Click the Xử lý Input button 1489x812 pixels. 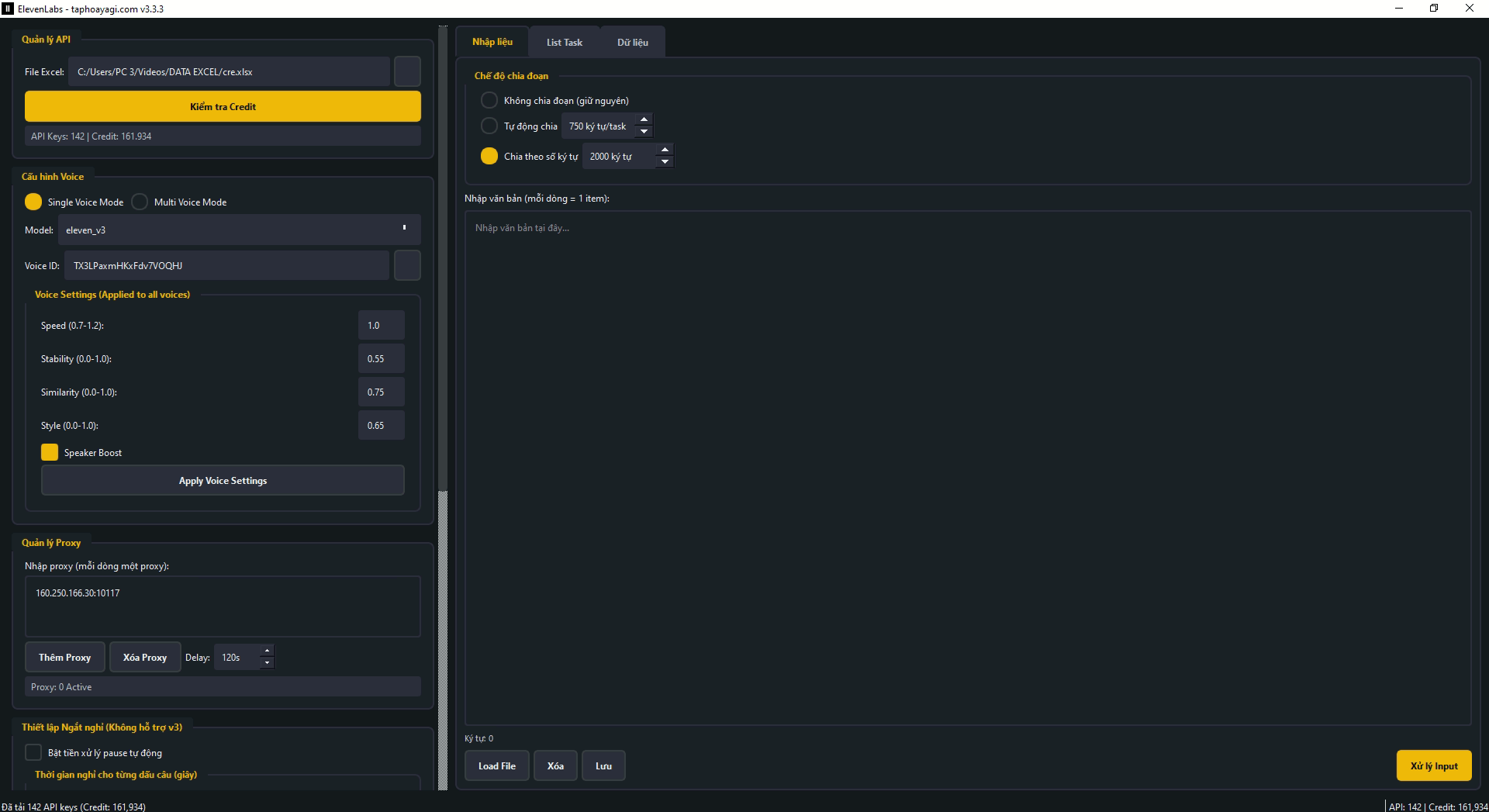[1433, 765]
